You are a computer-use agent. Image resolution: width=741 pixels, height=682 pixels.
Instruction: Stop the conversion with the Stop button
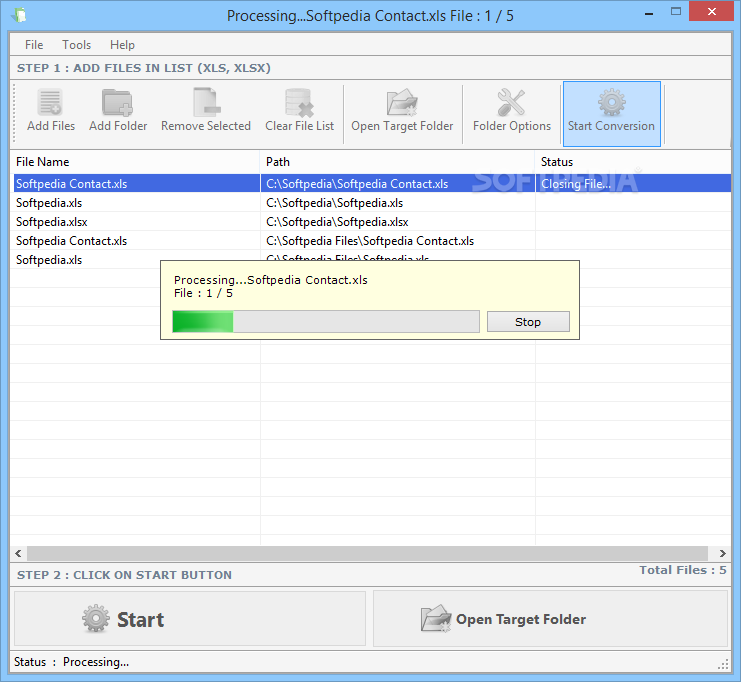click(x=528, y=322)
